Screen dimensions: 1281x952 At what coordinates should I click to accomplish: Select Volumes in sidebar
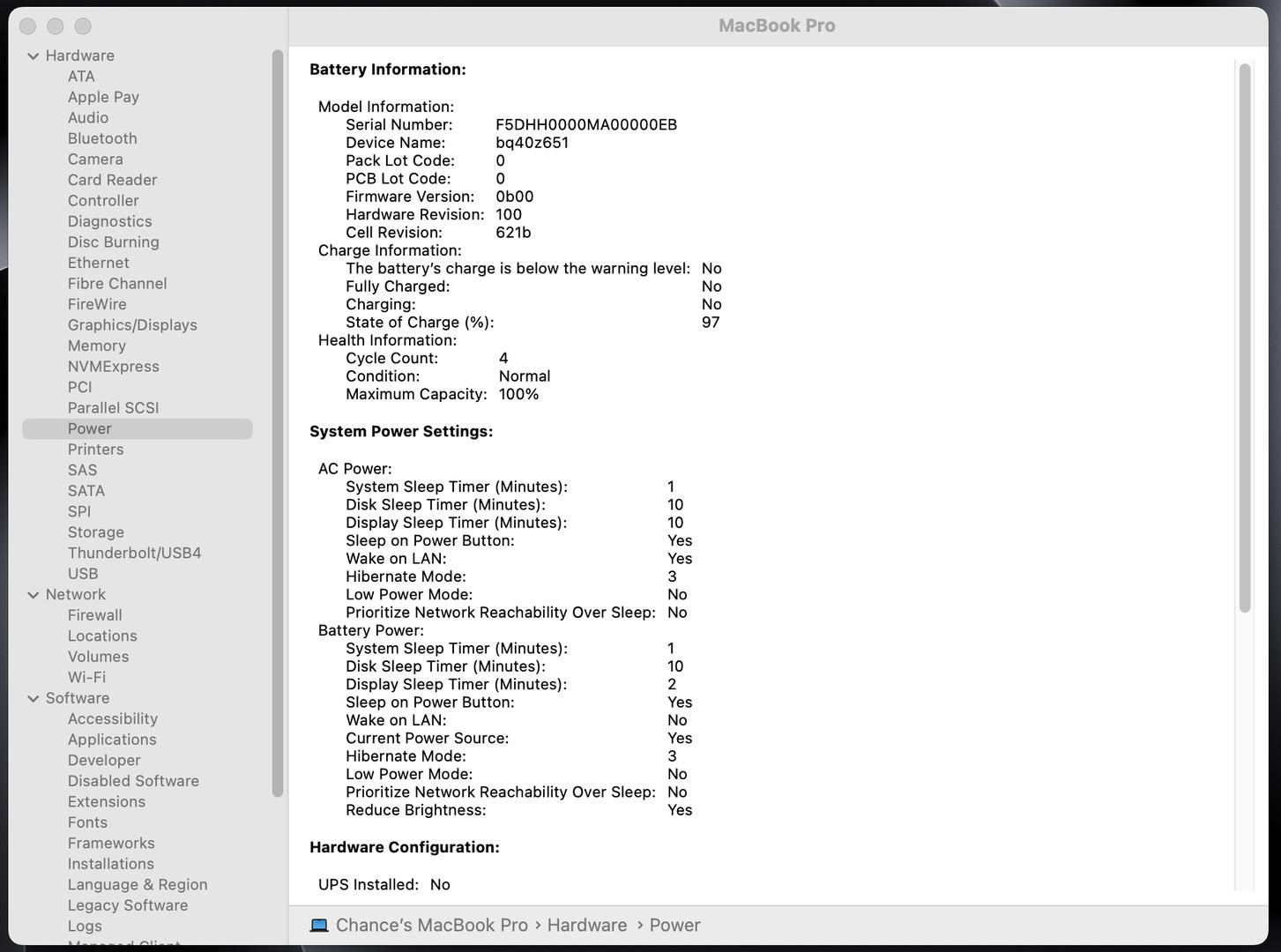tap(98, 657)
